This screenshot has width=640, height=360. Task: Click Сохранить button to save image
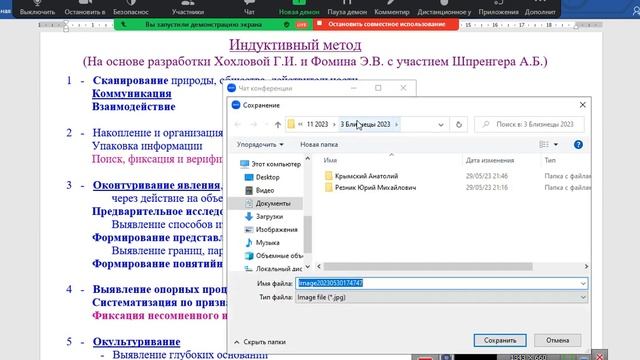(500, 340)
